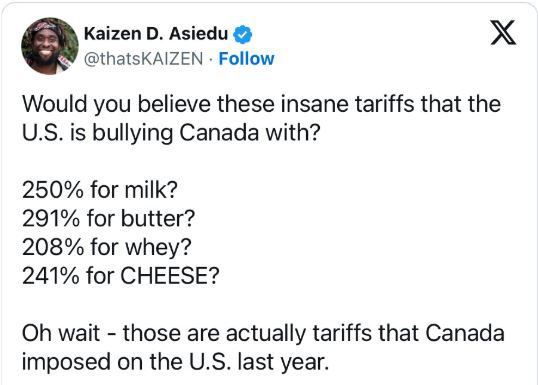538x385 pixels.
Task: Click the capitalized word 'CHEESE?'
Action: click(x=169, y=276)
